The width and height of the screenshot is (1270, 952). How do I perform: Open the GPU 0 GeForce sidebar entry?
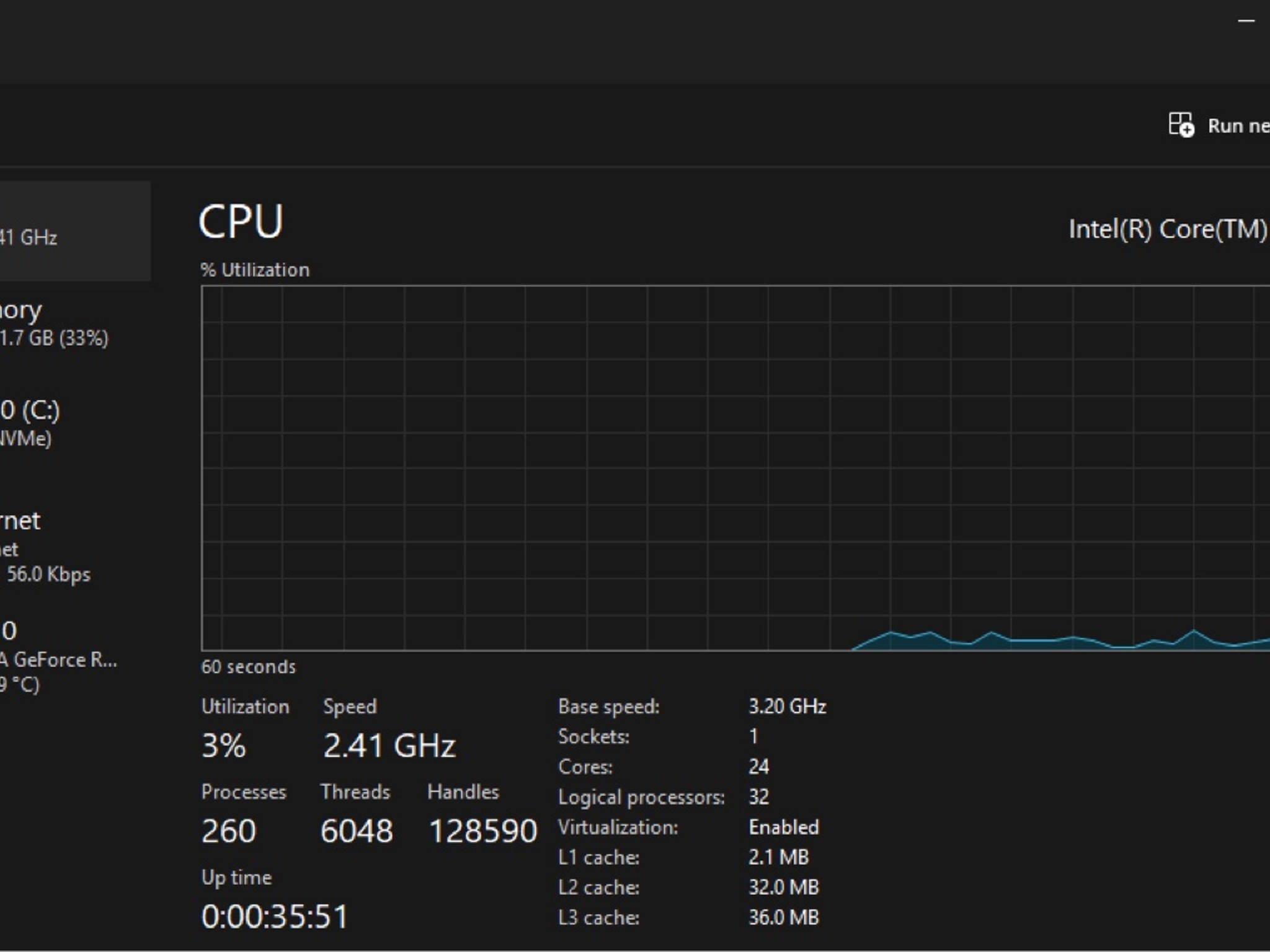pos(75,657)
